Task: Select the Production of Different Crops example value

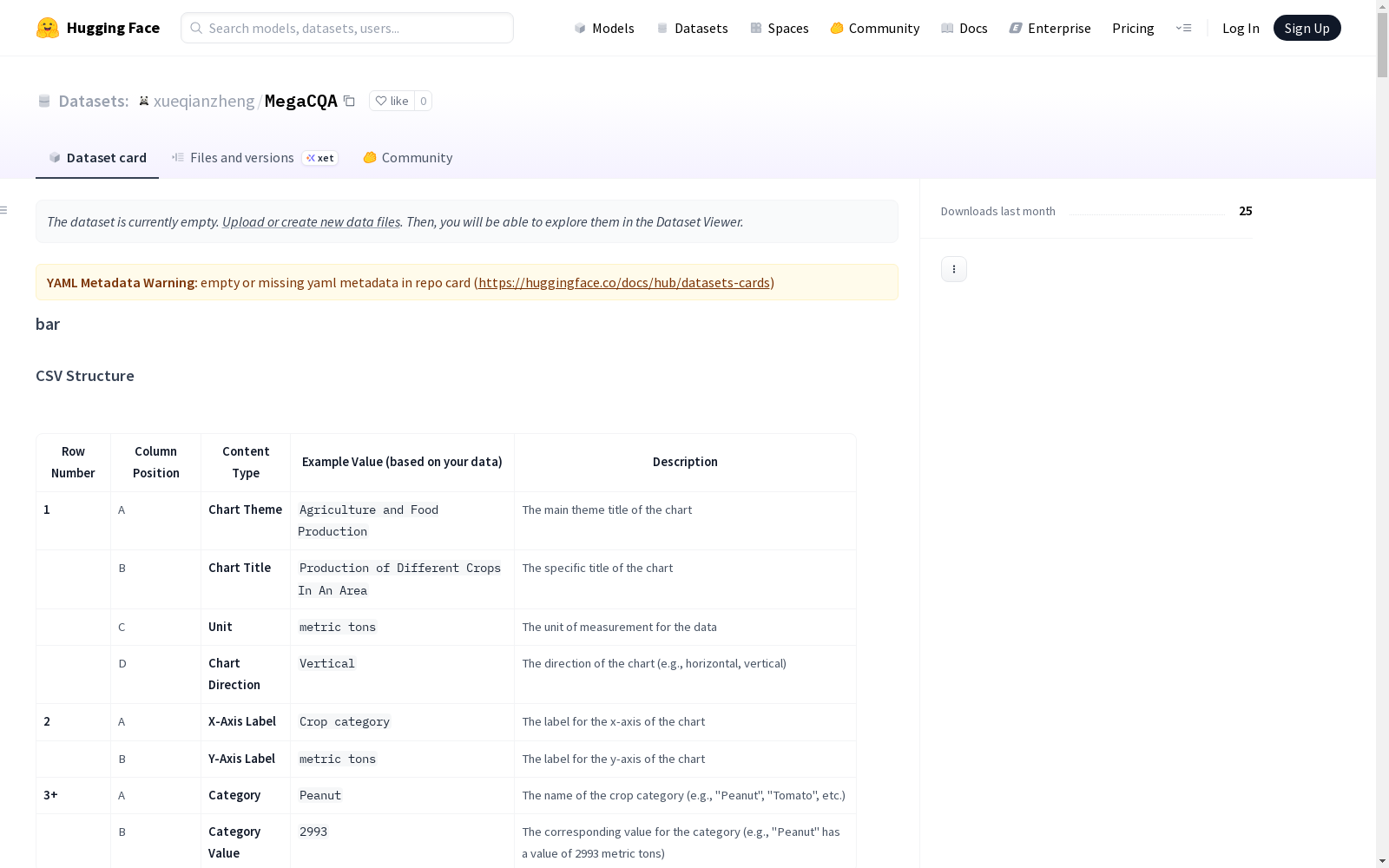Action: coord(399,579)
